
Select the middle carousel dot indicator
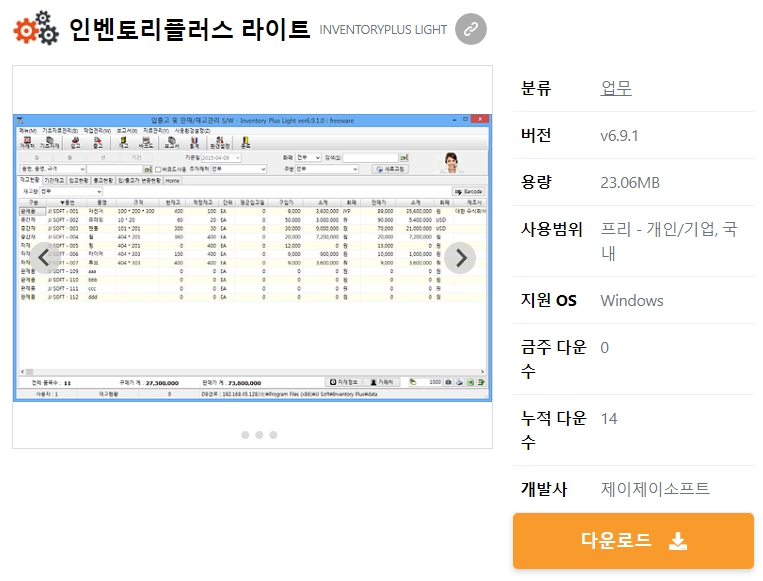point(259,435)
